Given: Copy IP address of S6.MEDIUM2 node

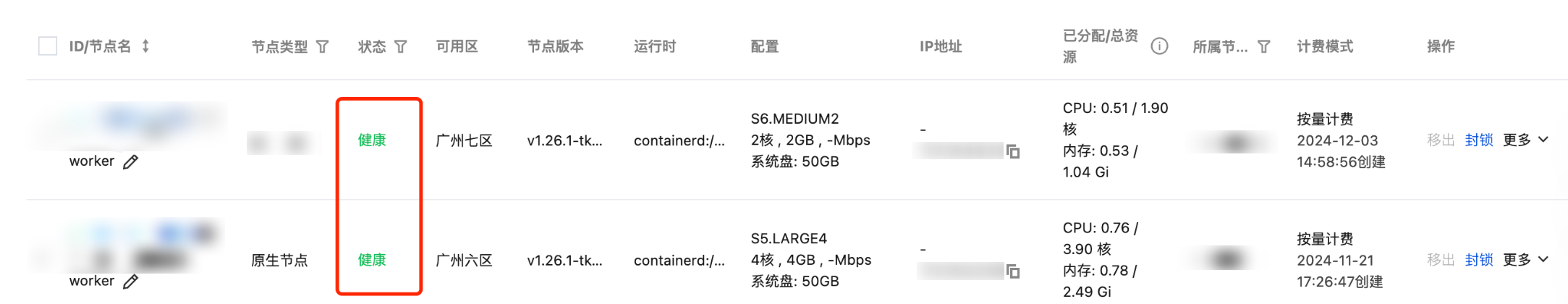Looking at the screenshot, I should coord(1013,151).
